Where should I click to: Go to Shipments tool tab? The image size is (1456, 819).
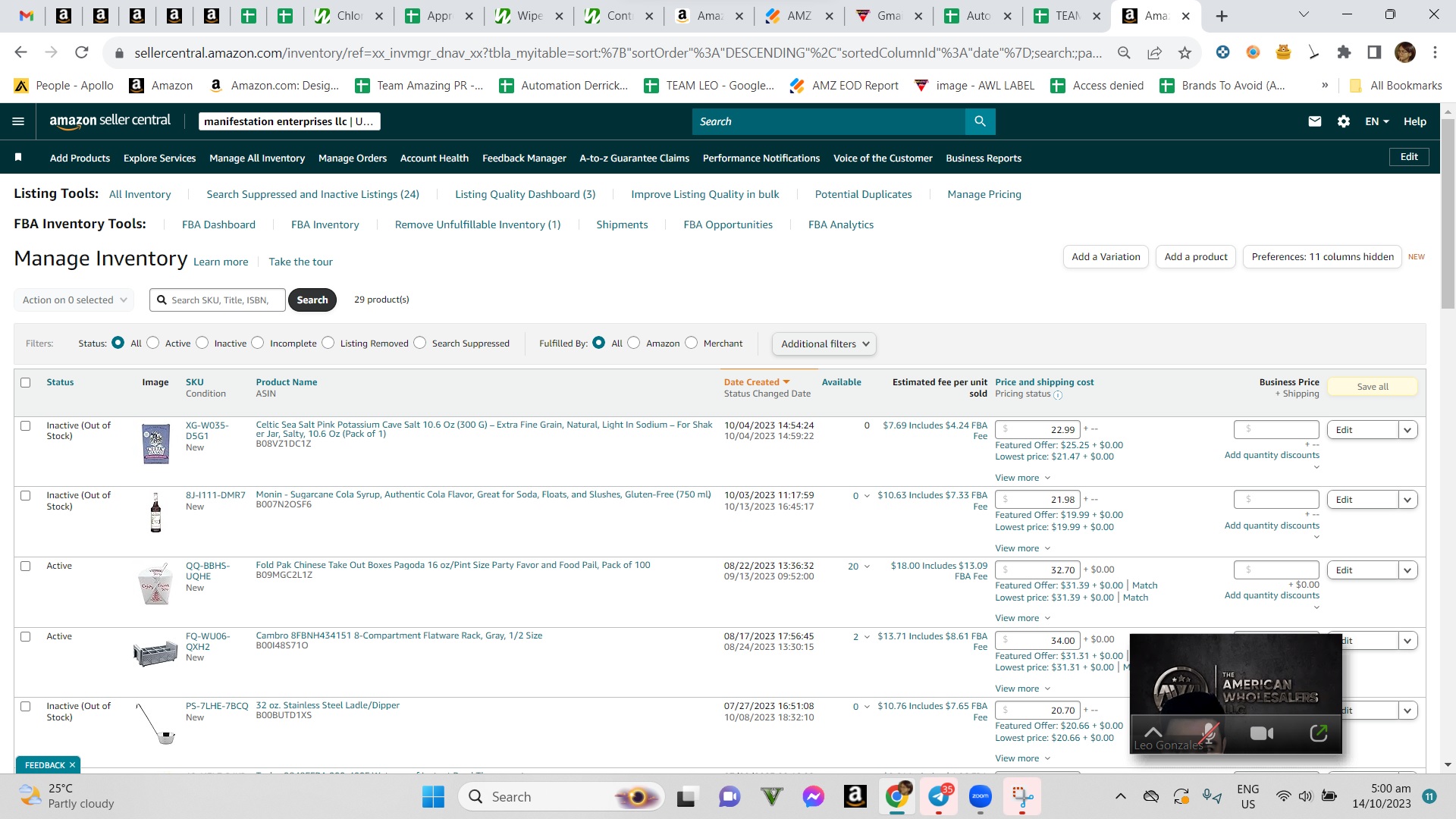(622, 224)
